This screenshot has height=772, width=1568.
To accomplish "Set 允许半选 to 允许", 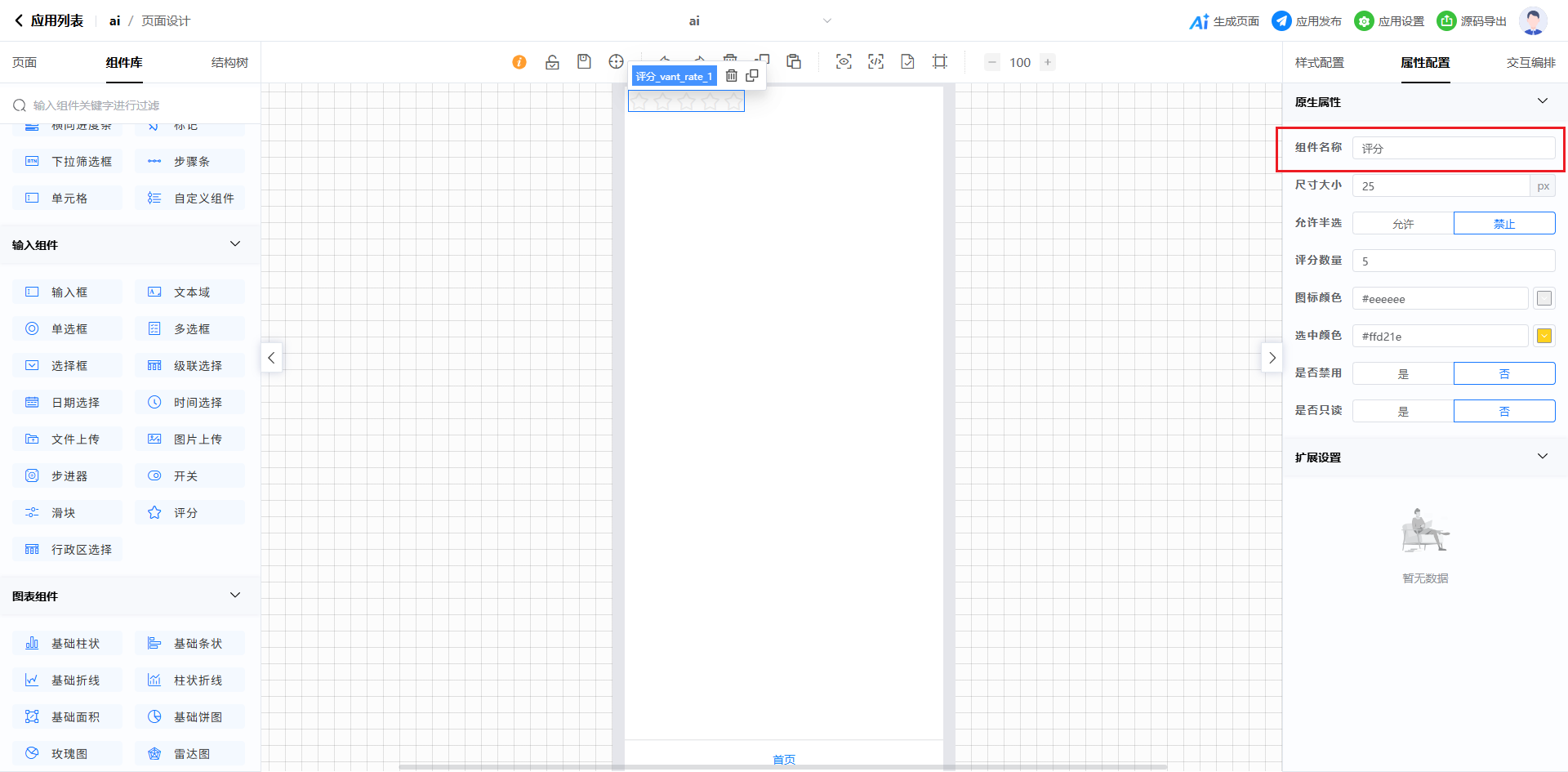I will [1403, 224].
